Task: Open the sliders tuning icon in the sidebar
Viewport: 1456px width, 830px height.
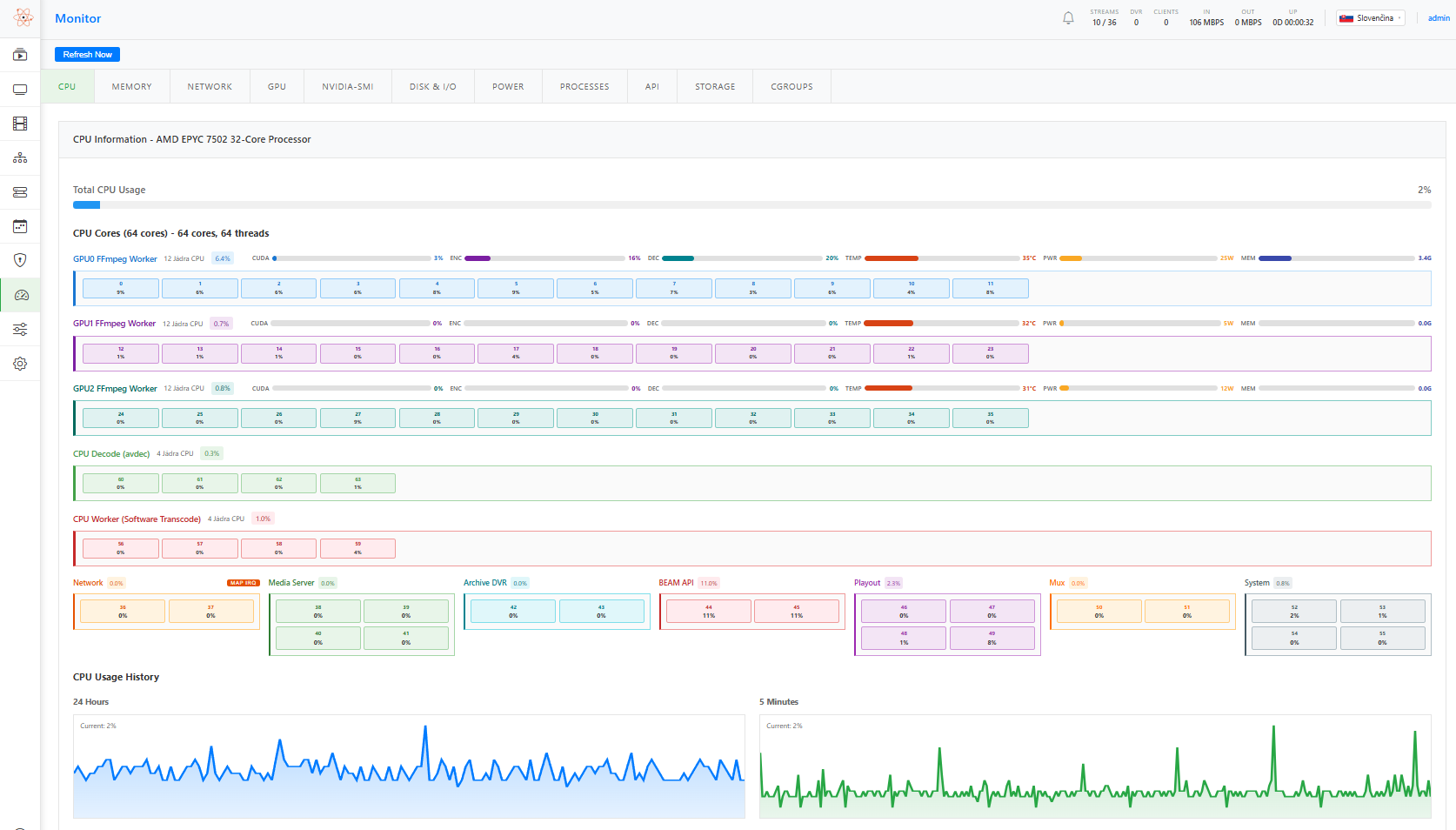Action: coord(20,330)
